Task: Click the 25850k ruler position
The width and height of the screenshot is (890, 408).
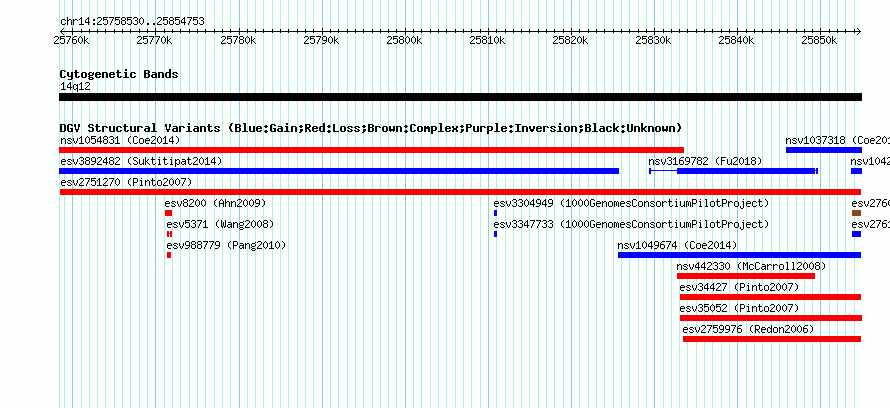Action: click(x=820, y=40)
